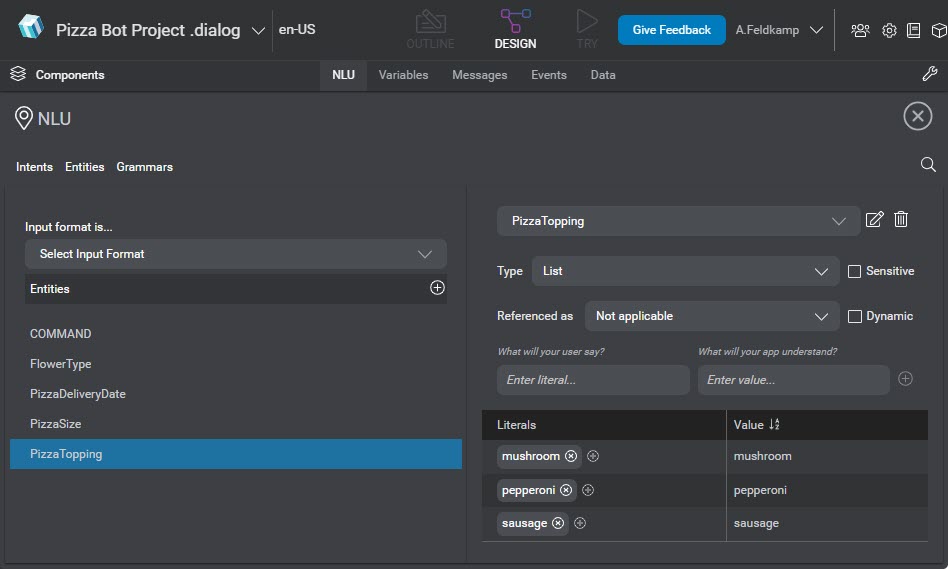
Task: Sort the Value column
Action: [773, 425]
